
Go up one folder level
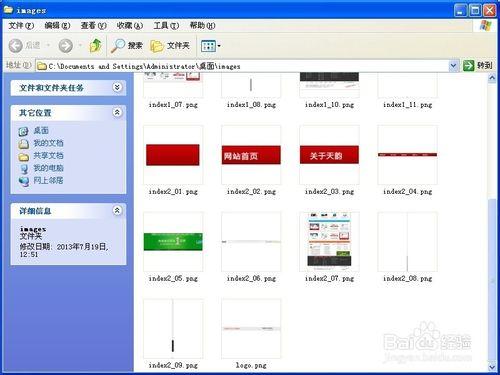coord(96,45)
